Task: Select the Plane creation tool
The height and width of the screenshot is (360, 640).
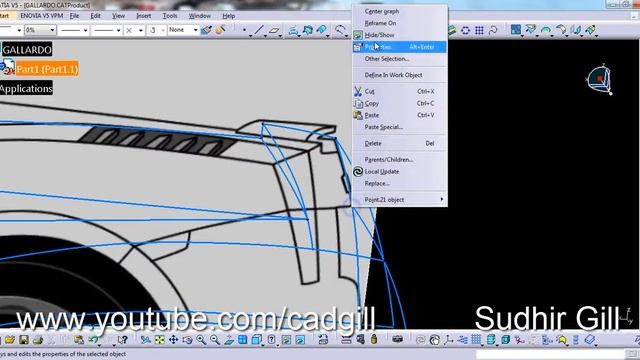Action: point(273,30)
